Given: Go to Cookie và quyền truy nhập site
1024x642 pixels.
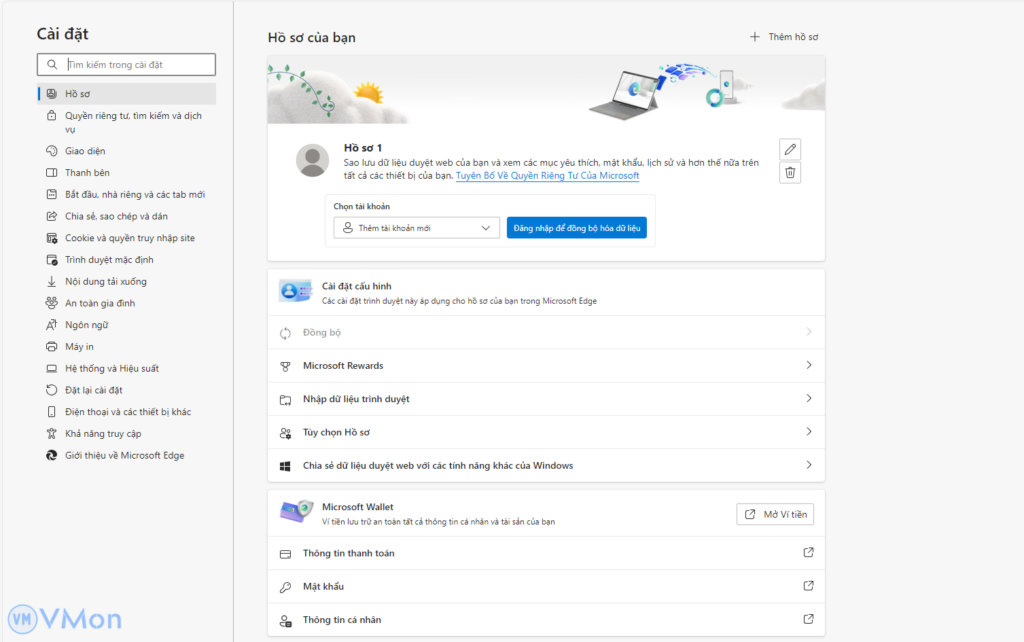Looking at the screenshot, I should coord(129,238).
